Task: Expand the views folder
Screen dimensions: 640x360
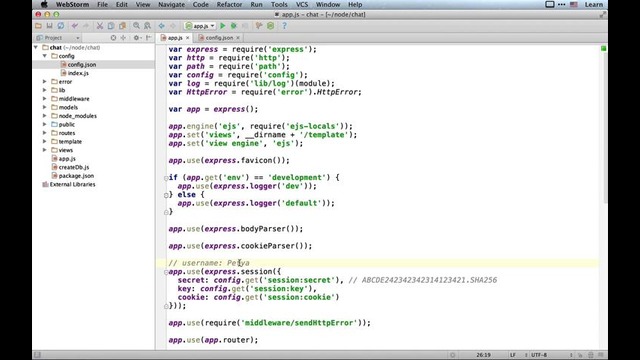Action: pyautogui.click(x=45, y=150)
